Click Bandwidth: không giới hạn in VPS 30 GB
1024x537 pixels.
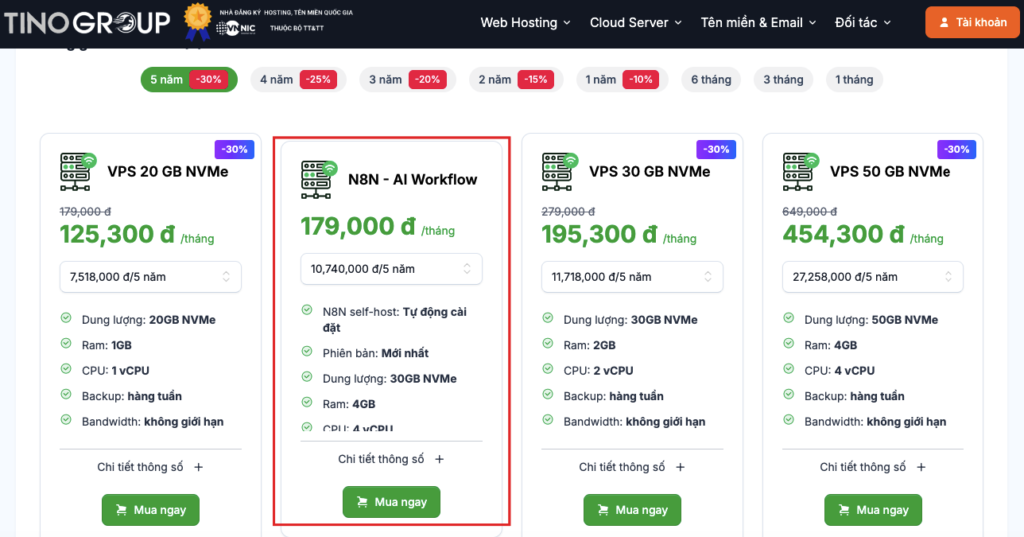click(x=634, y=422)
